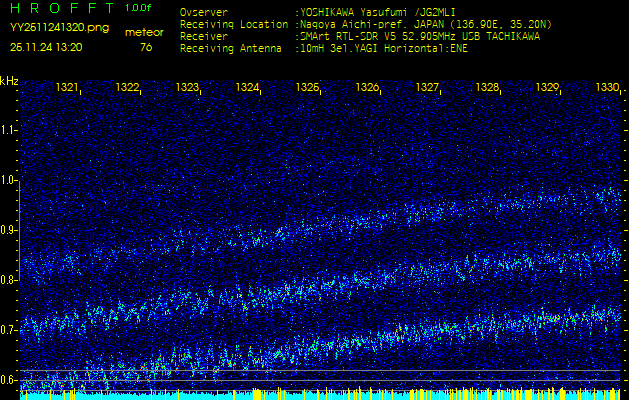Click the 0.9 kHz axis label
Image resolution: width=629 pixels, height=400 pixels.
coord(8,230)
